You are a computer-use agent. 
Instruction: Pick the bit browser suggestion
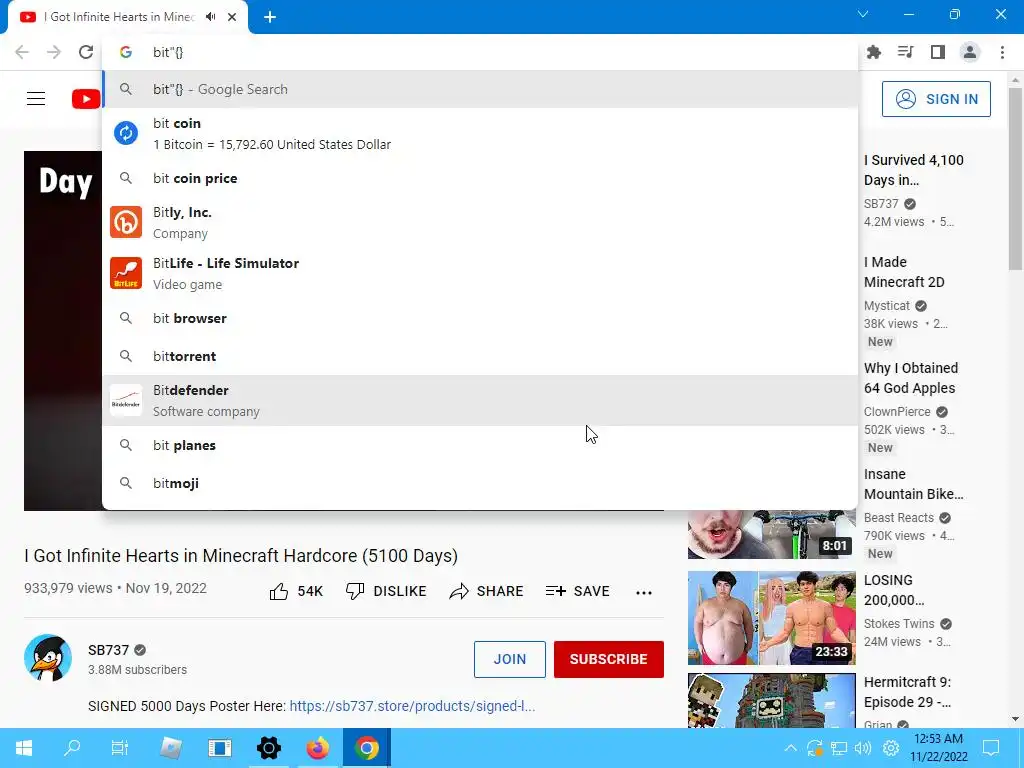coord(480,318)
